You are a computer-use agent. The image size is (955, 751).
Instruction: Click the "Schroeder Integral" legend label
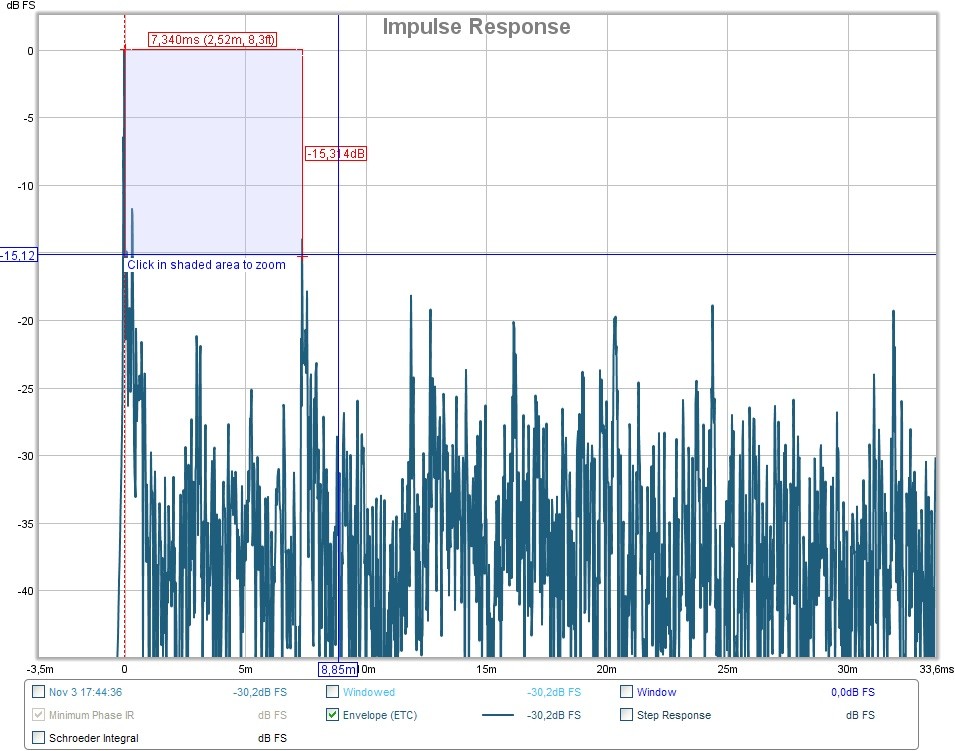94,738
